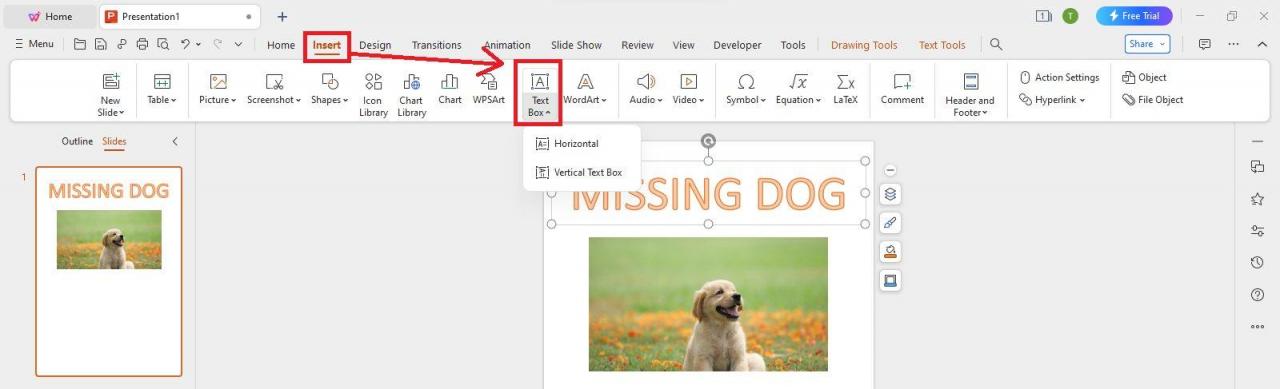Switch to the Design ribbon tab
This screenshot has height=389, width=1280.
[x=375, y=45]
